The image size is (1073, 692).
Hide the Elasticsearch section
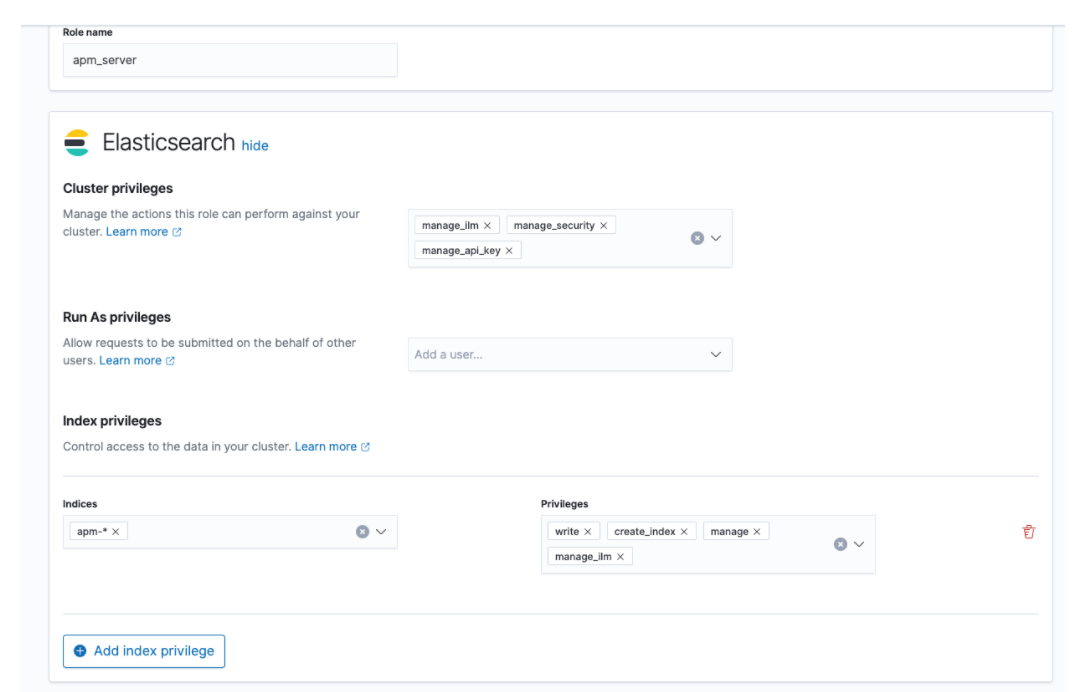[255, 145]
